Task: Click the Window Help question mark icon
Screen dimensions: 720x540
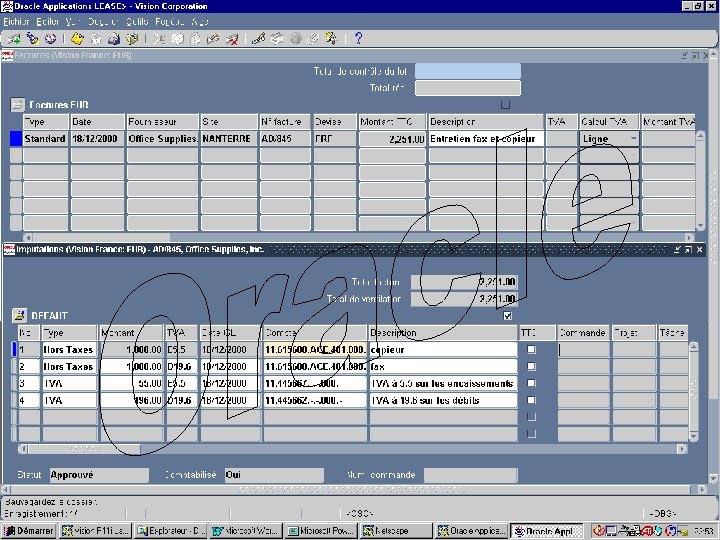Action: [x=359, y=39]
